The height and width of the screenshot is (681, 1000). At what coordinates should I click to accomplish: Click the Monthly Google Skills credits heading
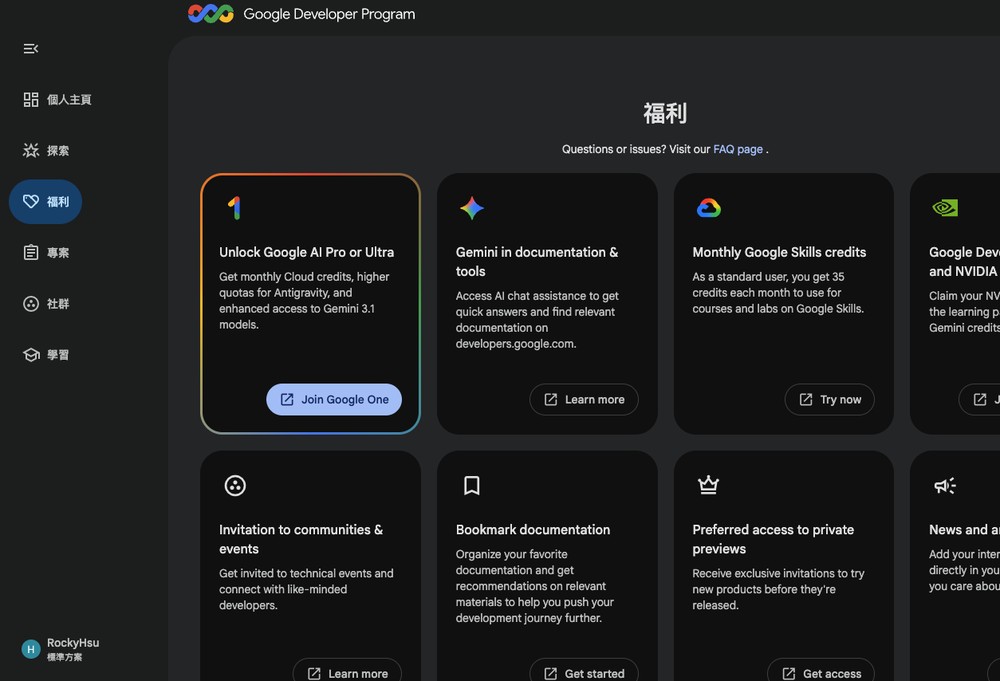(x=779, y=253)
